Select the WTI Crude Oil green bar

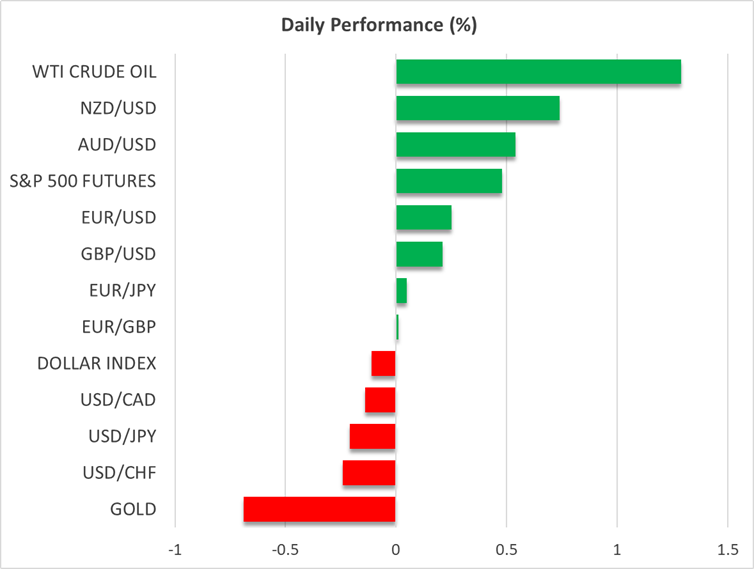(538, 72)
